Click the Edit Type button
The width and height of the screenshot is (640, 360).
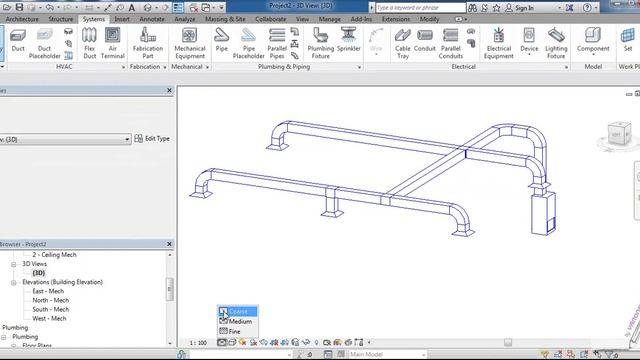152,139
